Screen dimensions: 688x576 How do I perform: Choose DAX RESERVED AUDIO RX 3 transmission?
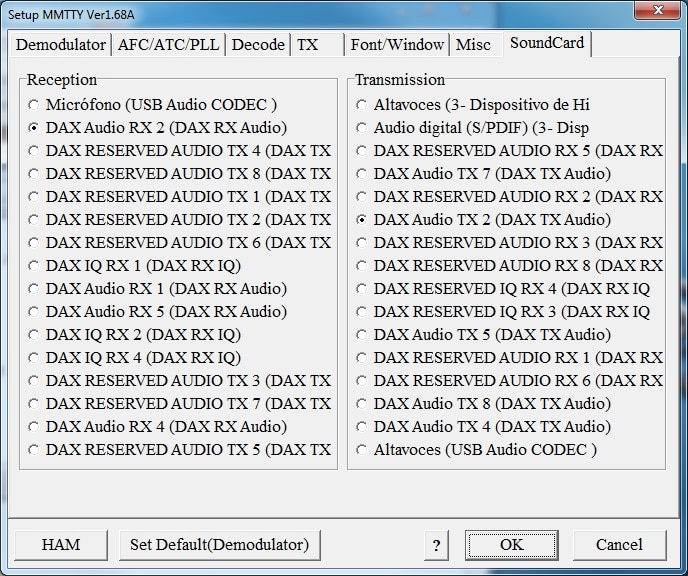point(509,243)
